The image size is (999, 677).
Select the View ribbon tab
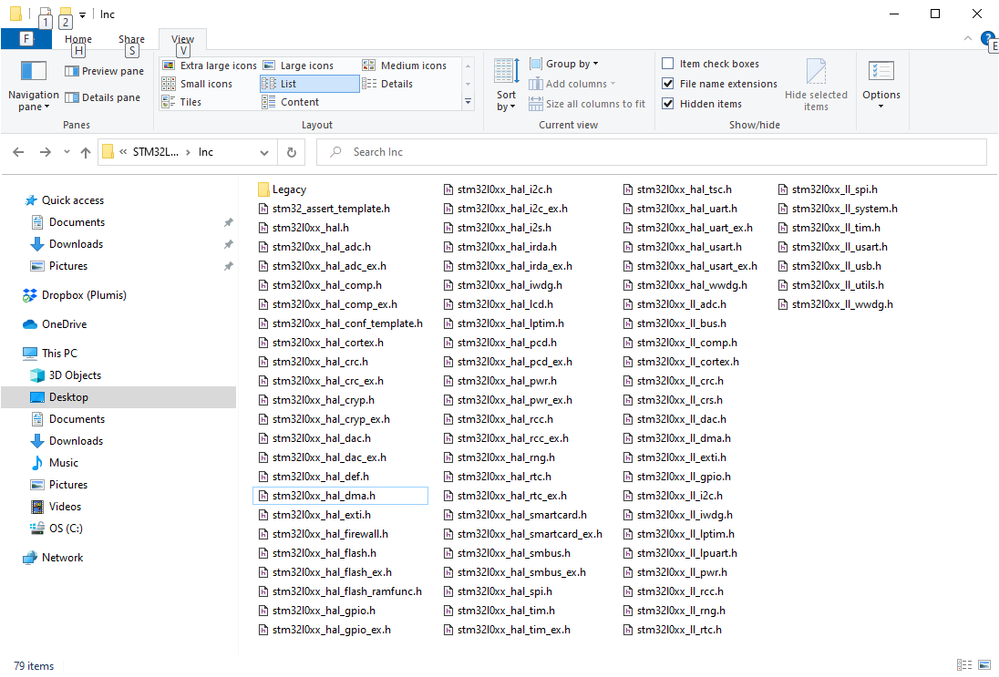(x=182, y=39)
